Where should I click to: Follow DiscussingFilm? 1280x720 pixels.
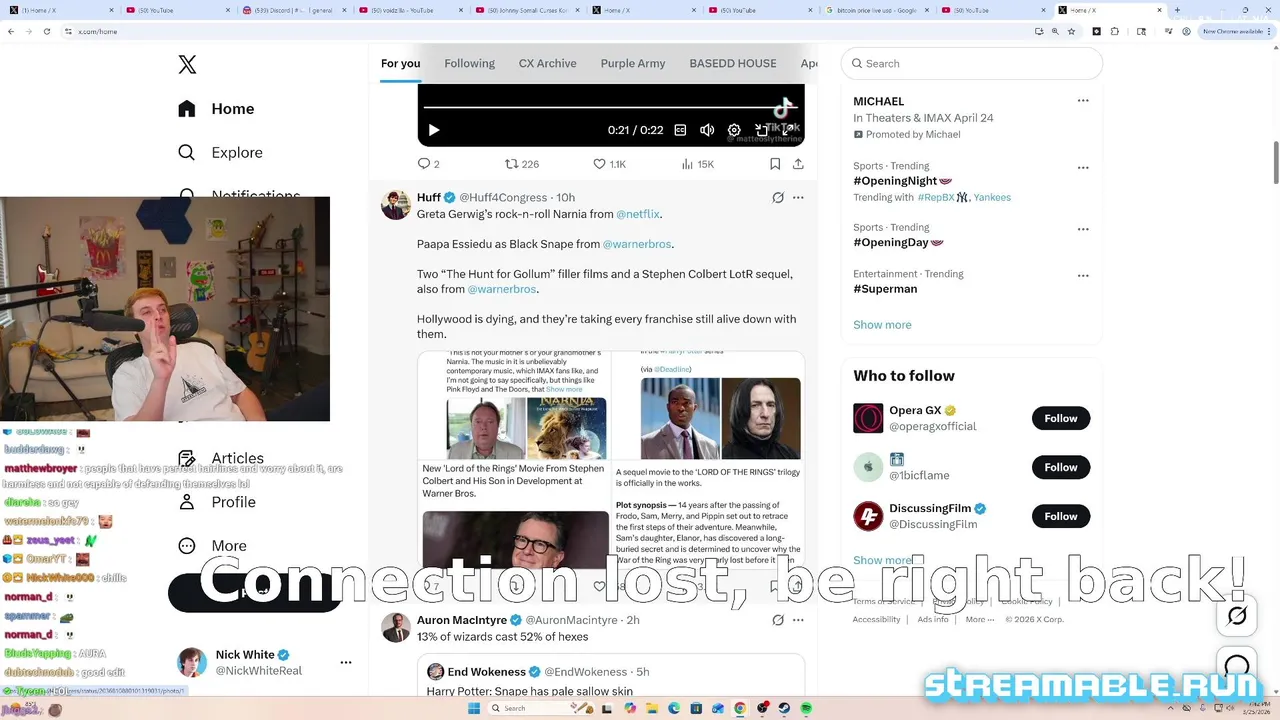click(x=1061, y=516)
